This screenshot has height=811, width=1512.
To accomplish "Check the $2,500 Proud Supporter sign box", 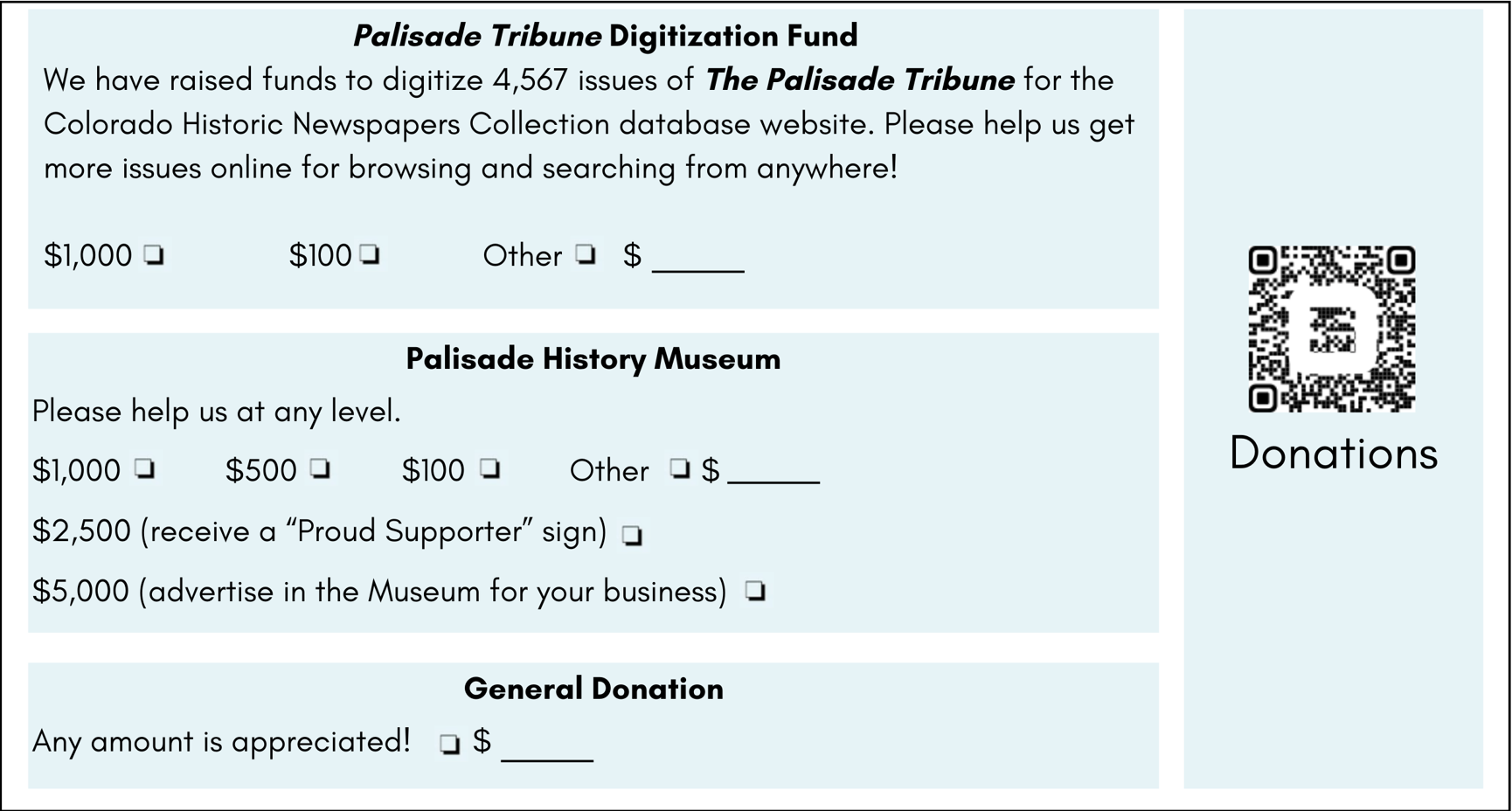I will point(632,536).
